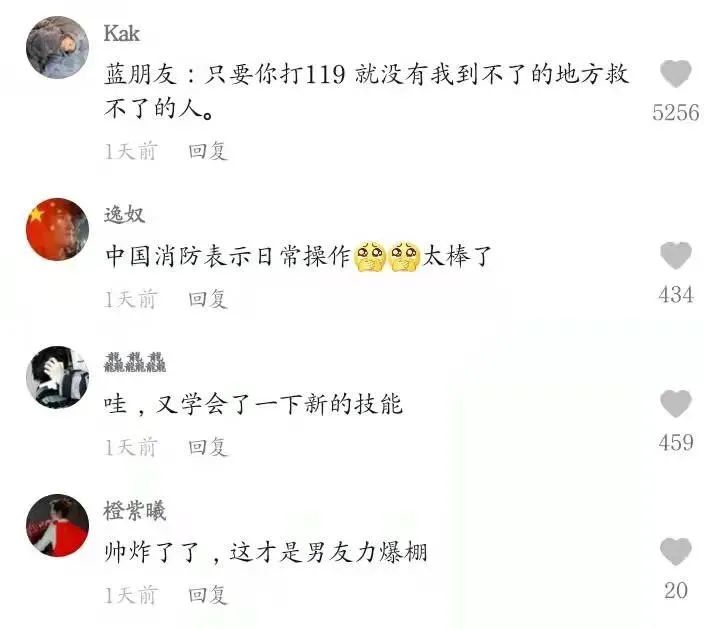Screen dimensions: 704x629
Task: Open the third commenter's stylized username
Action: (135, 362)
